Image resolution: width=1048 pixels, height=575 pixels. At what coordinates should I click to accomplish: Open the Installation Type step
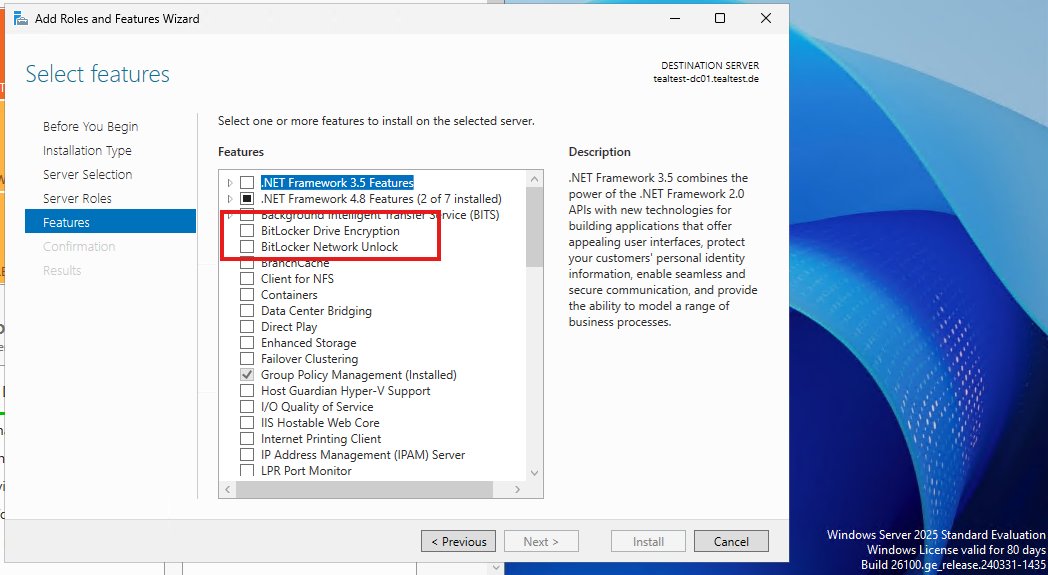(x=87, y=150)
